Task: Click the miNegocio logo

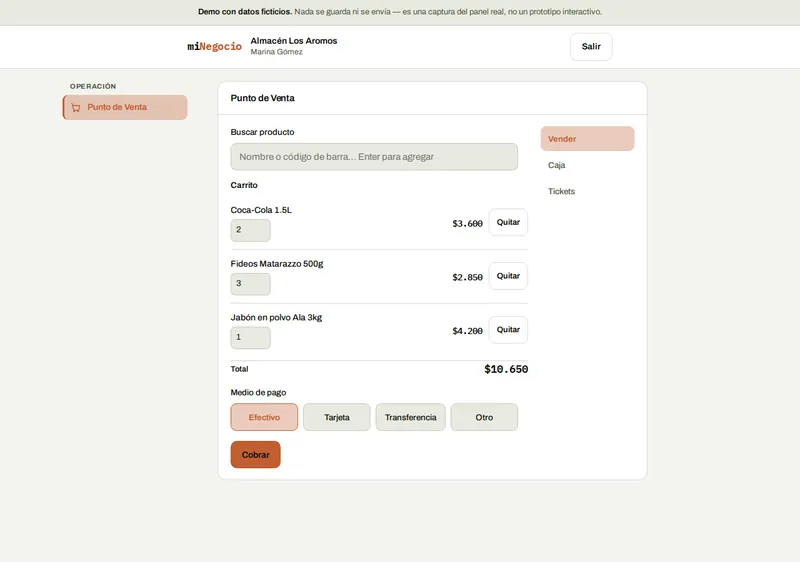Action: pyautogui.click(x=214, y=46)
